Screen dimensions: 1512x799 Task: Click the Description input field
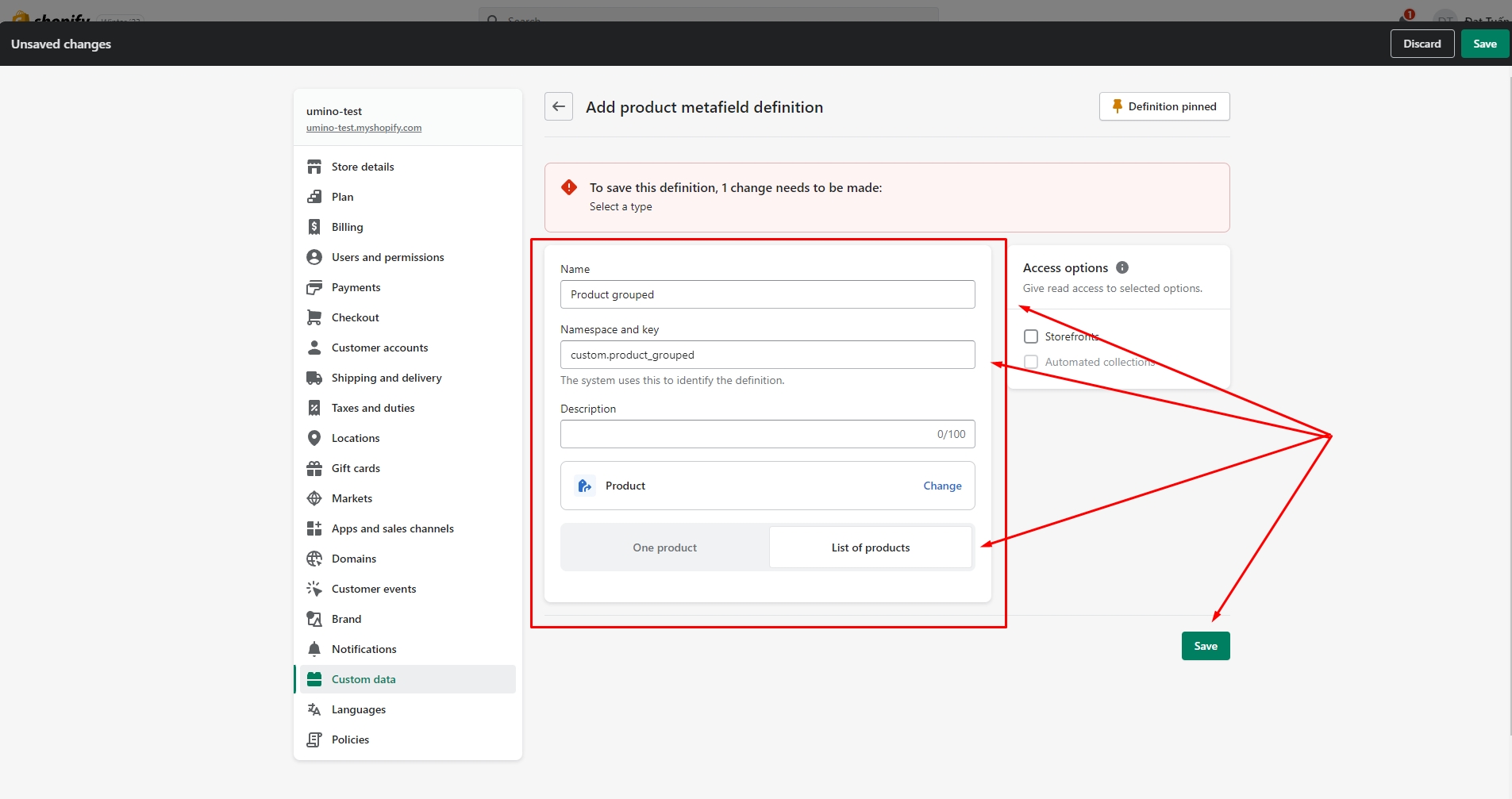(746, 434)
